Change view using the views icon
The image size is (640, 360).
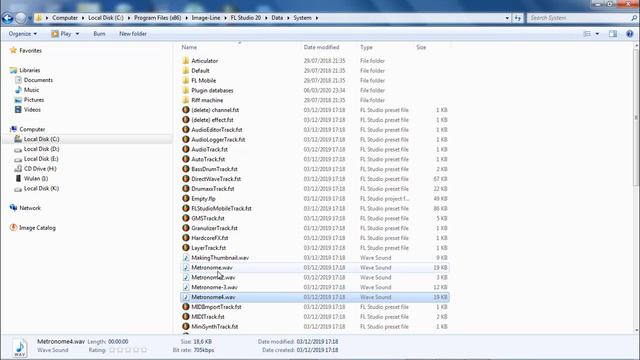pos(587,34)
